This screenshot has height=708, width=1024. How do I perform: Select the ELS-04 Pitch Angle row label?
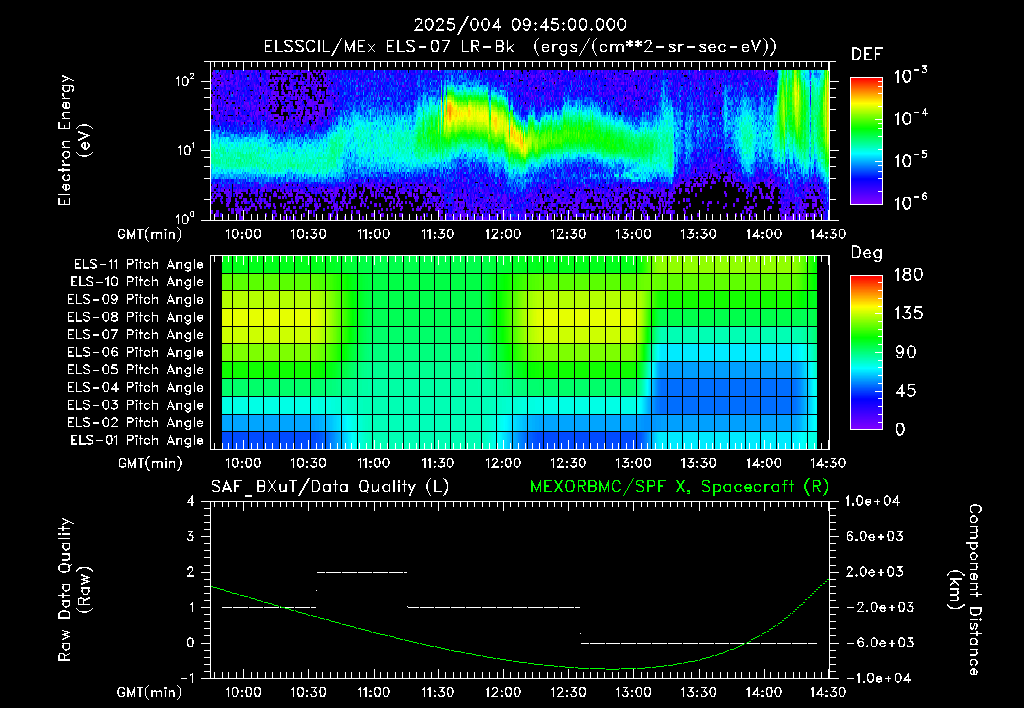pyautogui.click(x=135, y=387)
